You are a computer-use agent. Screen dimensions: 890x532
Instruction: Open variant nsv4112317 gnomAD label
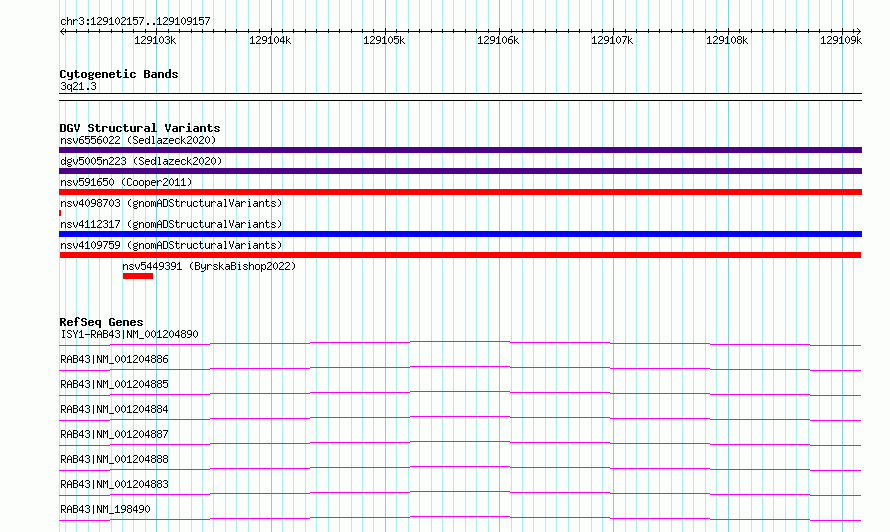pyautogui.click(x=171, y=224)
